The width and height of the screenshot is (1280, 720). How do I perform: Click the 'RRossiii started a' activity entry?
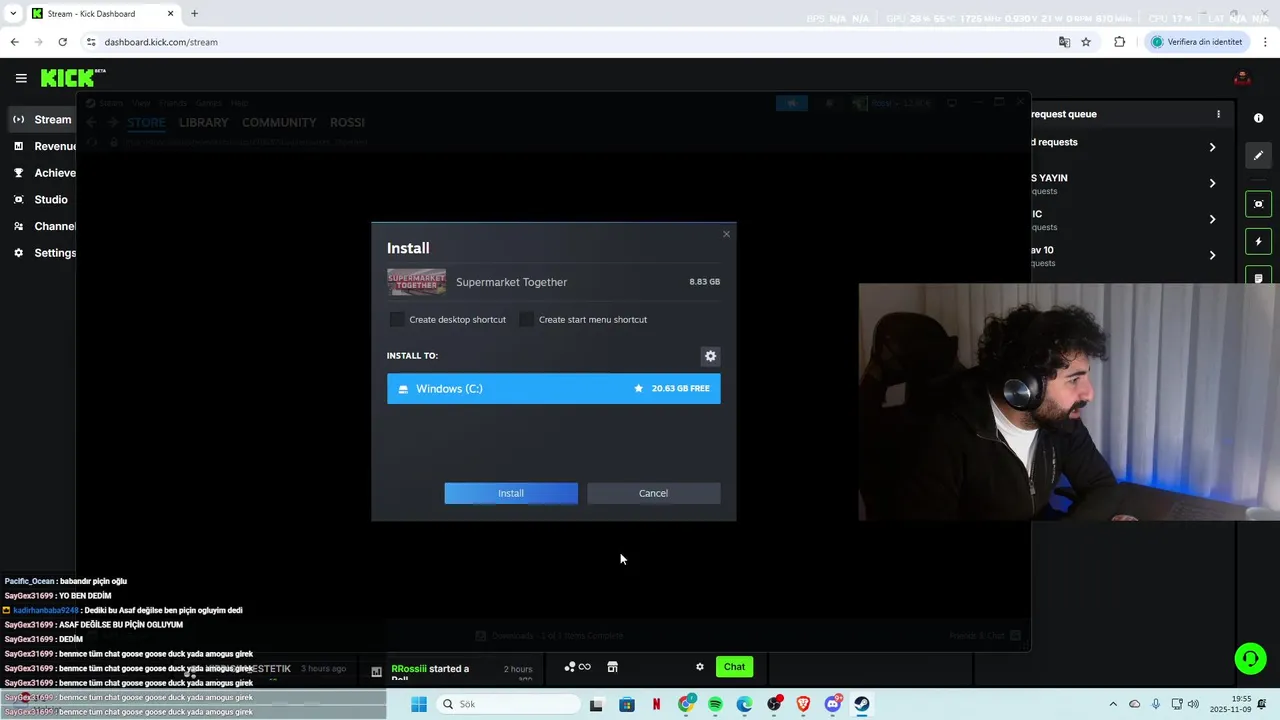point(430,669)
